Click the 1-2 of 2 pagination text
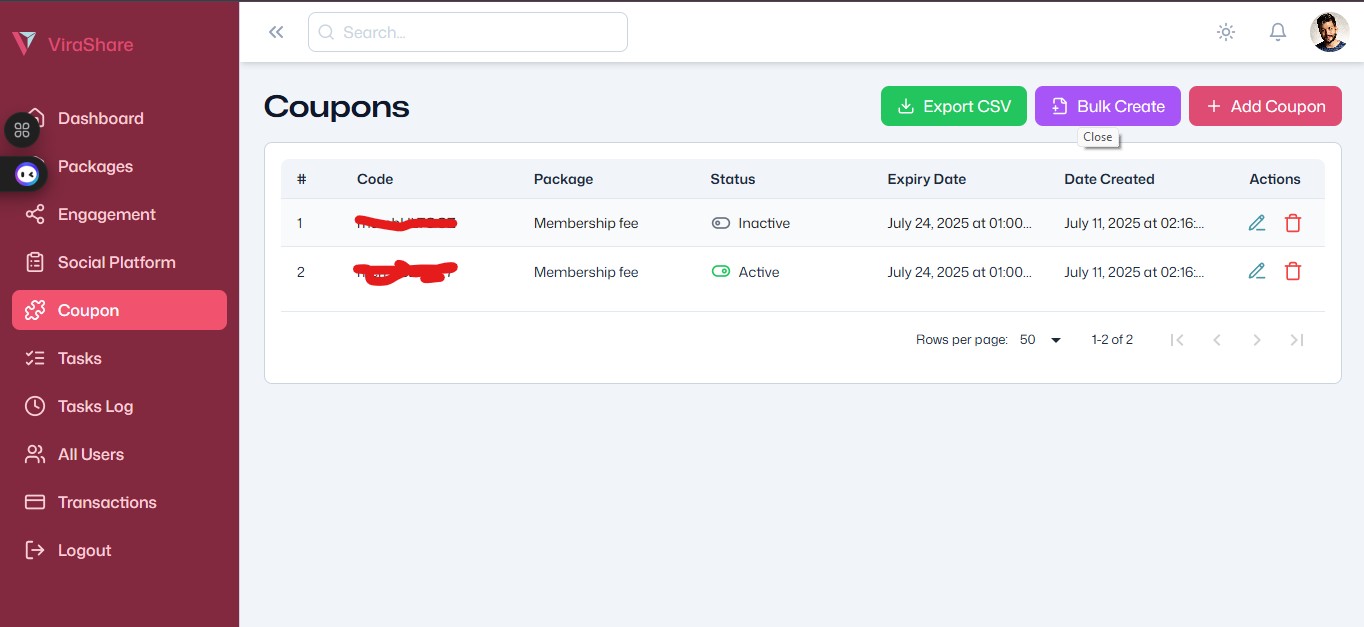The image size is (1364, 627). pos(1112,340)
